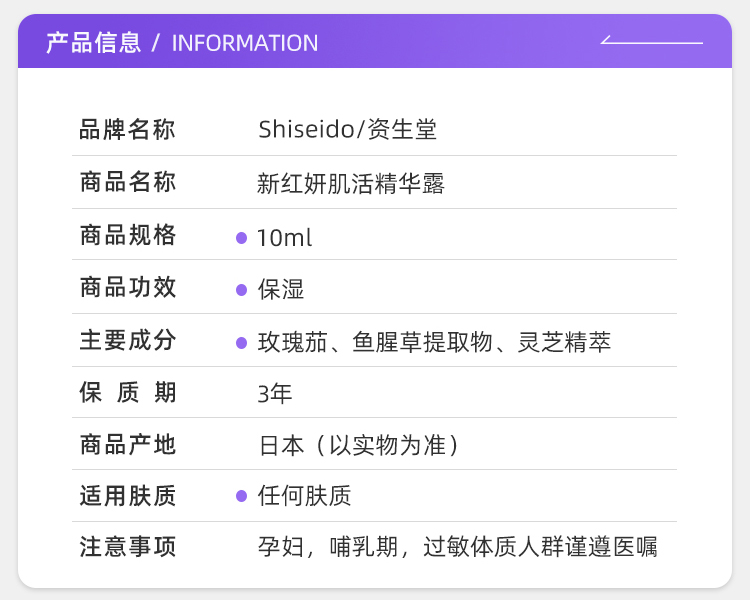The image size is (750, 600).
Task: Click the 3年 shelf life value
Action: click(x=275, y=394)
